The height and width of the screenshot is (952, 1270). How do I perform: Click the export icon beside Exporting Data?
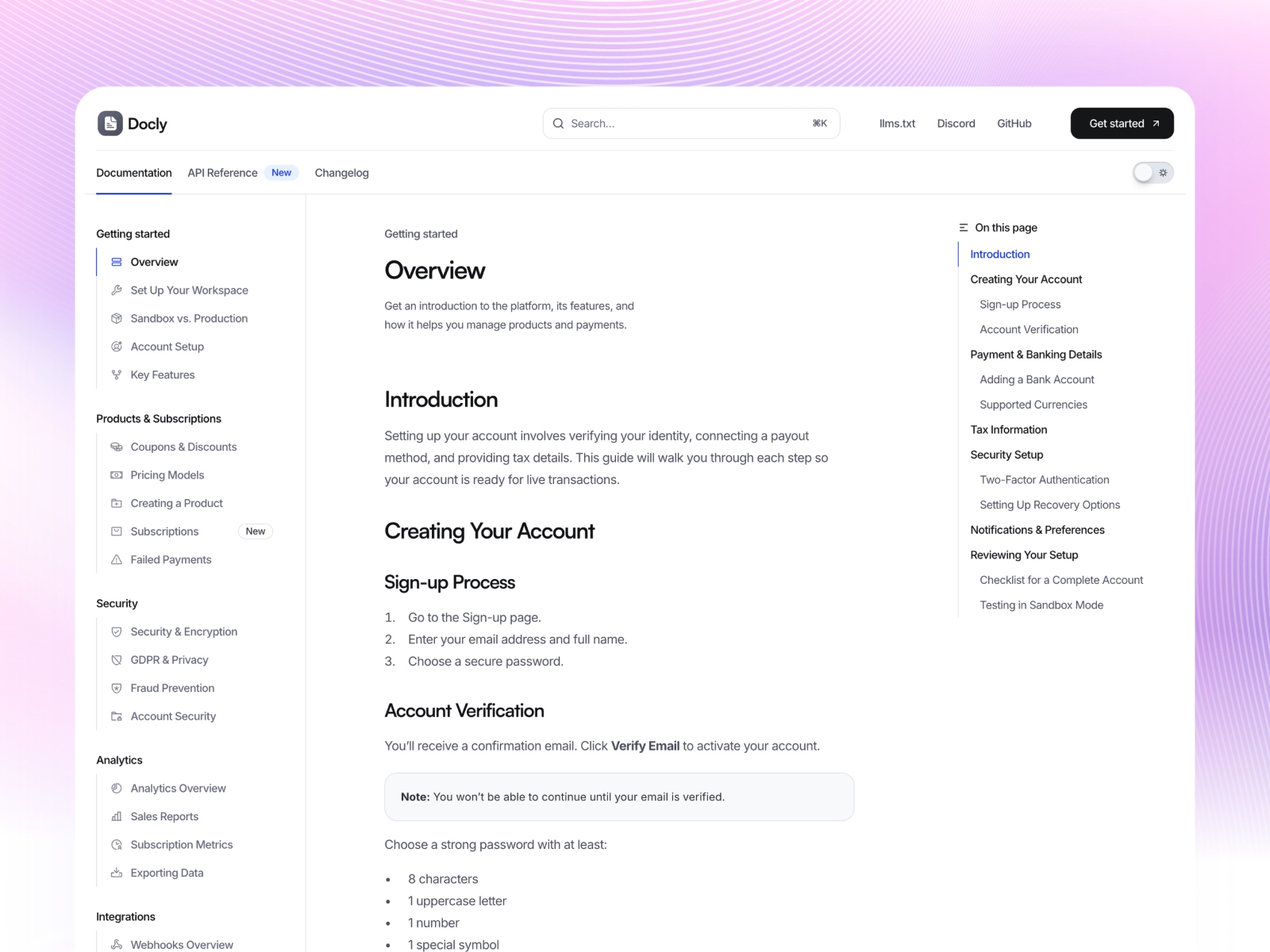[116, 873]
